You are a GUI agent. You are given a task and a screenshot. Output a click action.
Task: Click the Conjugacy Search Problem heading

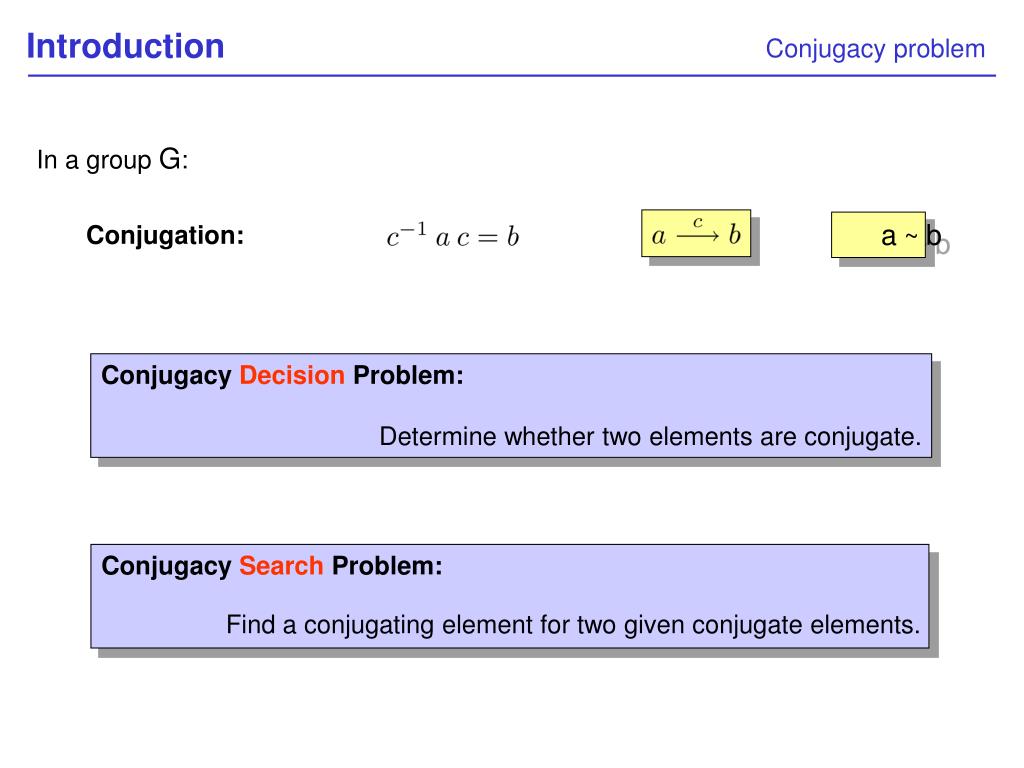click(x=272, y=566)
